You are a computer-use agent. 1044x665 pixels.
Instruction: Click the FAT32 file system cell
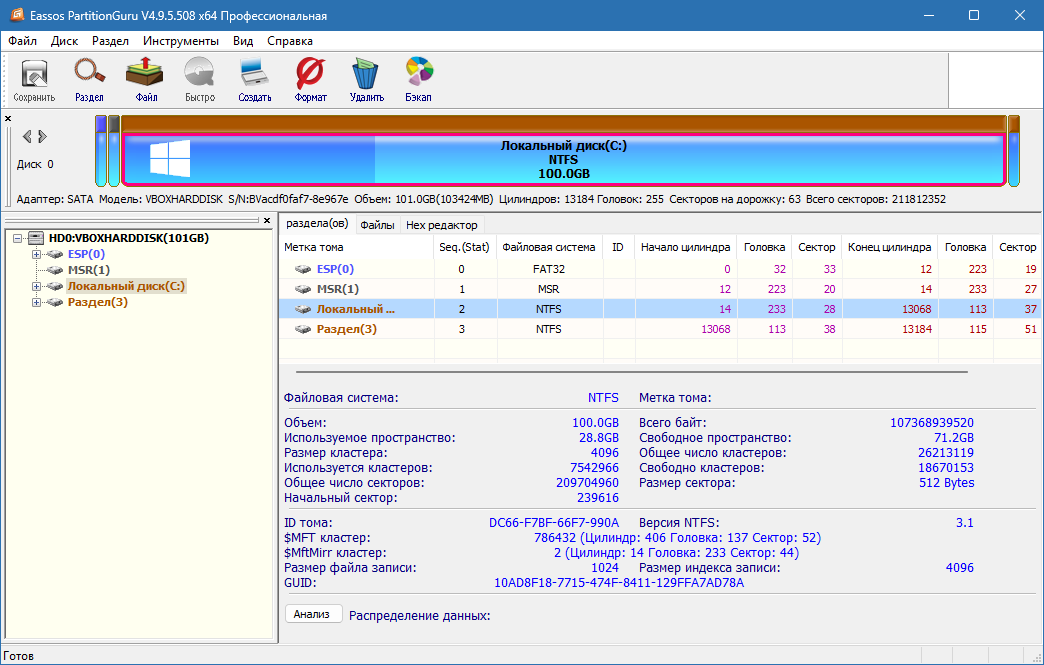pos(549,269)
